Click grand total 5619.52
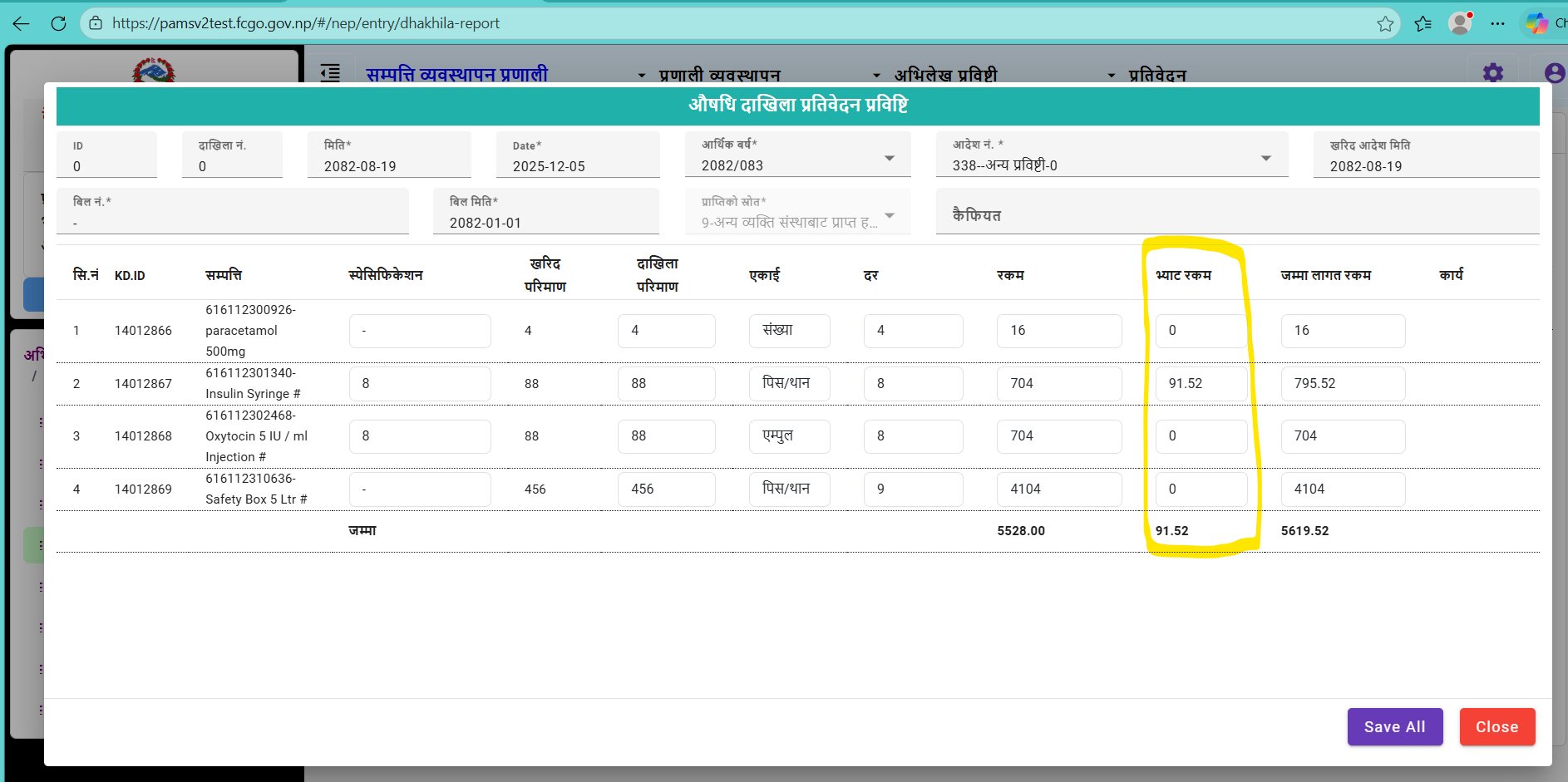The height and width of the screenshot is (782, 1568). tap(1304, 531)
